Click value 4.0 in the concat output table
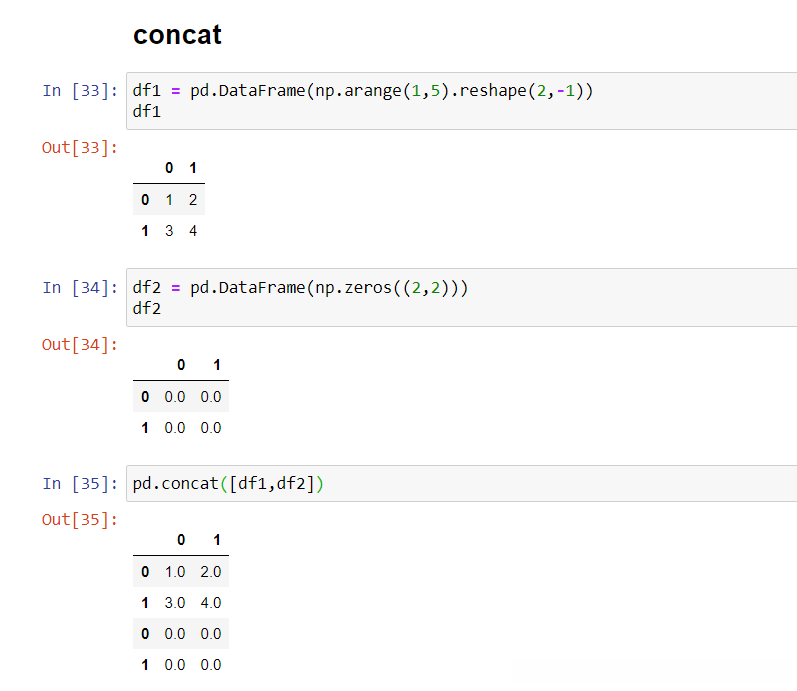 tap(210, 603)
